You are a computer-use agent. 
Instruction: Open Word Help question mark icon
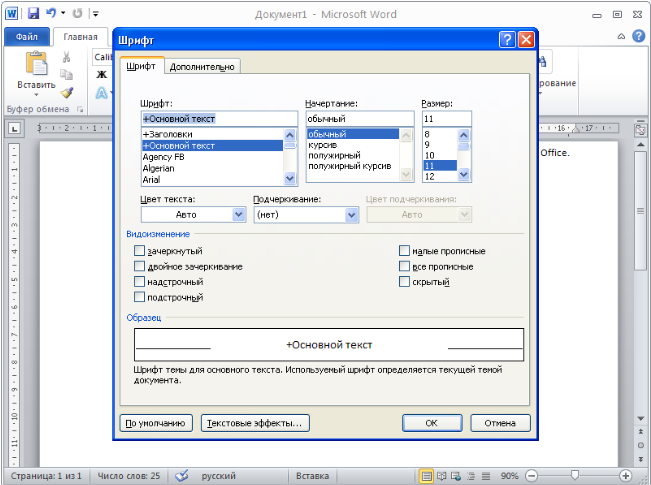(x=639, y=36)
